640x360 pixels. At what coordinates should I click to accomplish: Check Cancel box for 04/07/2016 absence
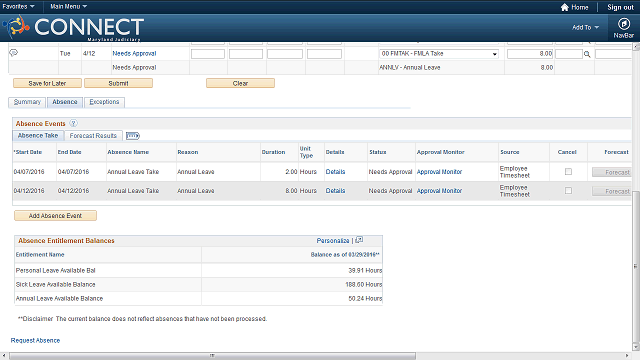568,172
